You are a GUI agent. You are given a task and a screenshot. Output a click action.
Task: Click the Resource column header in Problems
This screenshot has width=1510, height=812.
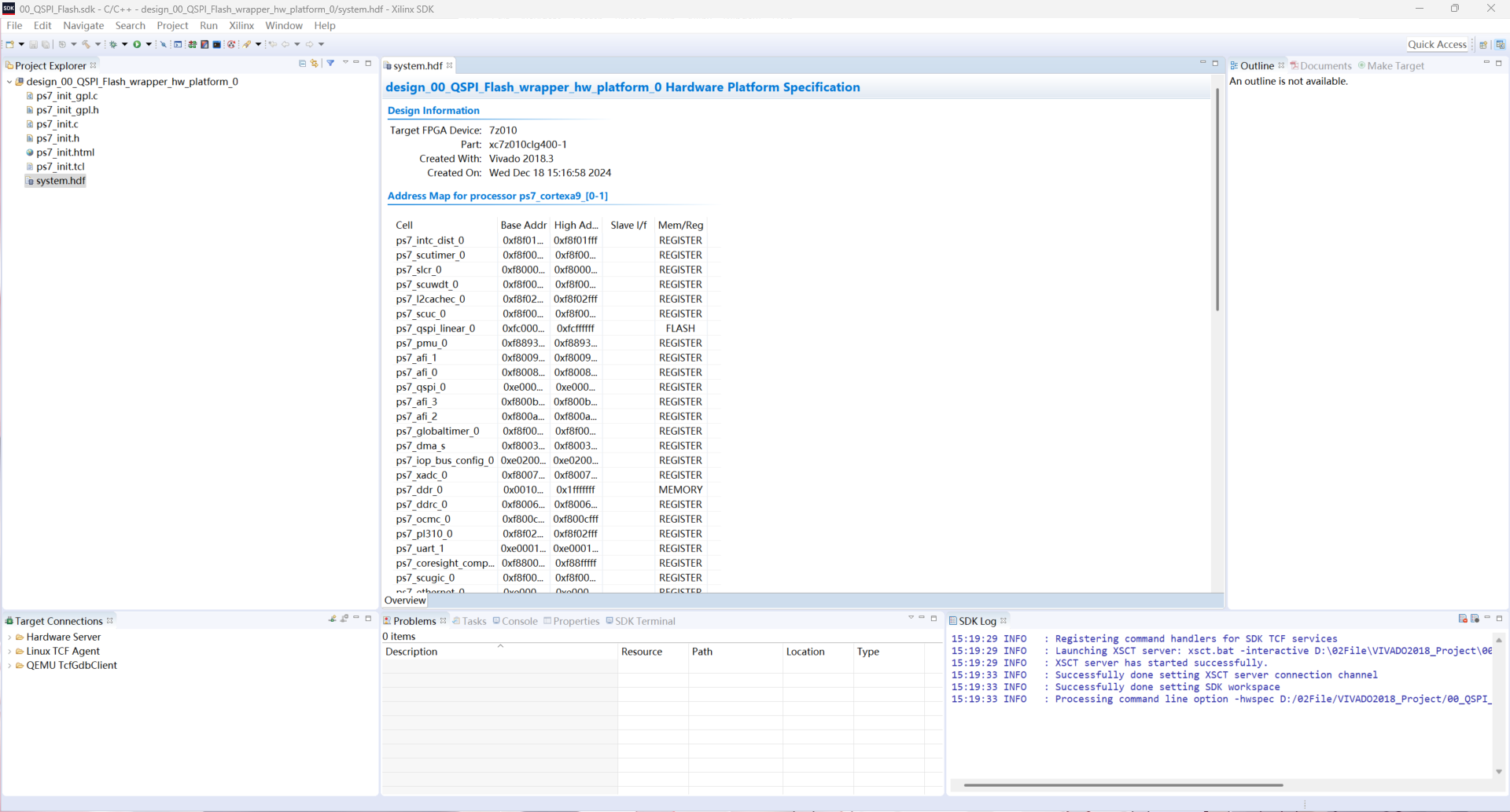pos(653,652)
